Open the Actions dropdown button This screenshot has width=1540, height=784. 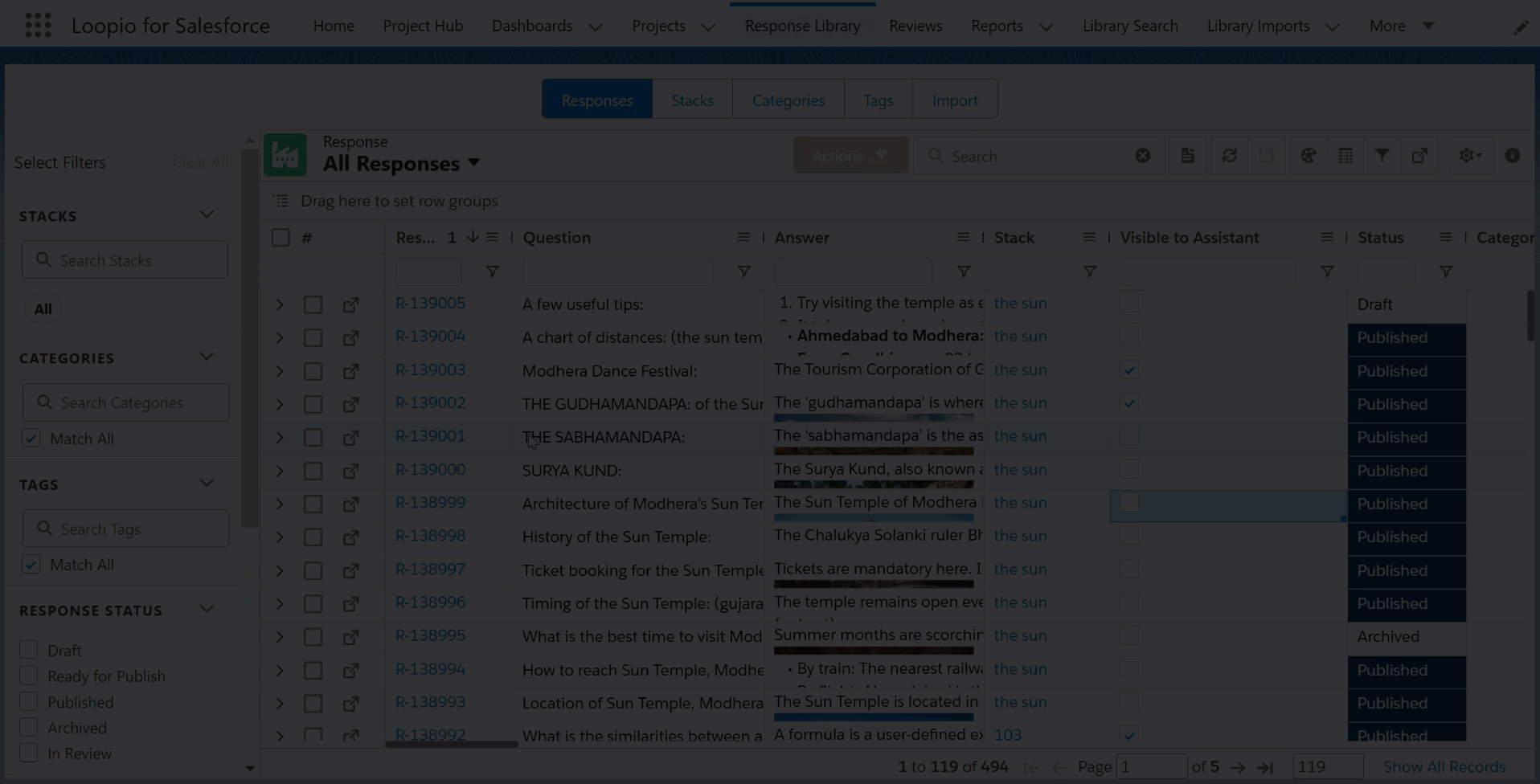click(x=850, y=156)
